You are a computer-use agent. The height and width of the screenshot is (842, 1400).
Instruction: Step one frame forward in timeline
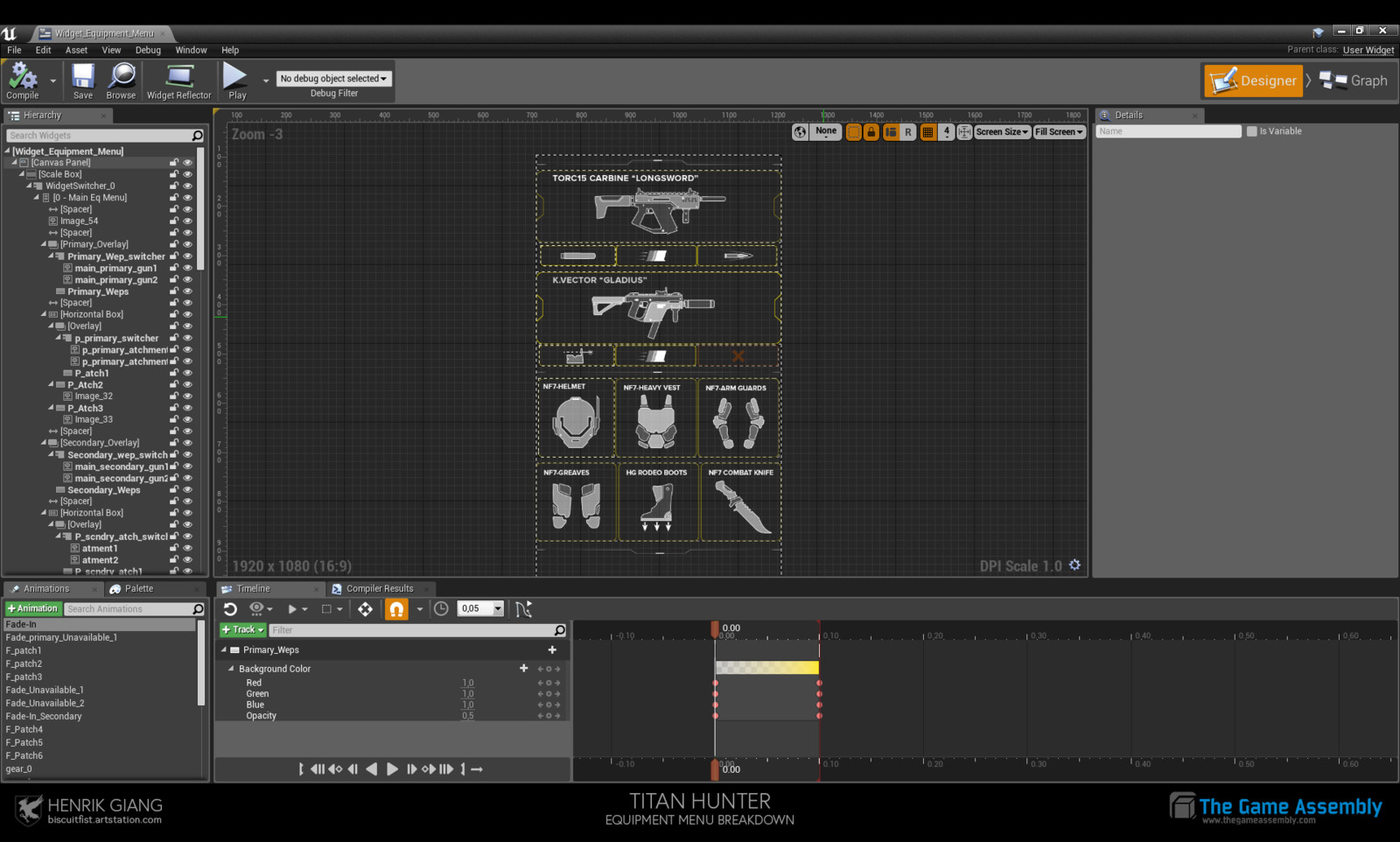pos(411,769)
